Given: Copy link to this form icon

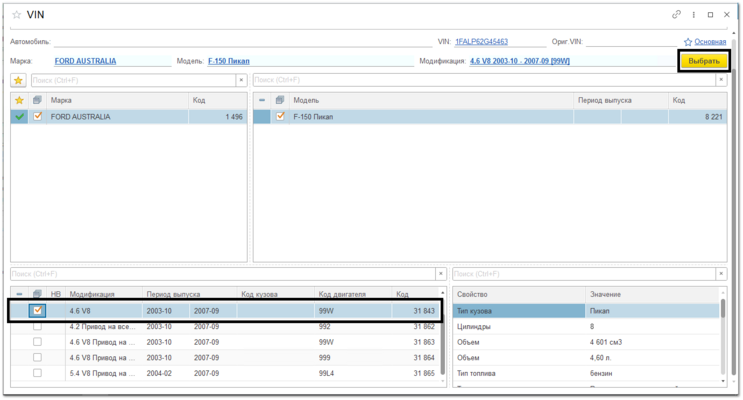Looking at the screenshot, I should 676,15.
